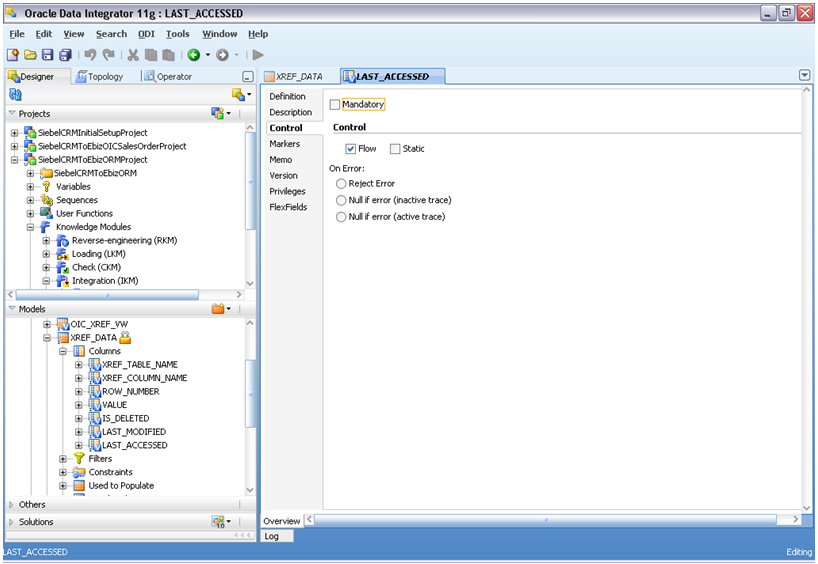Click the Overview tab at bottom

coord(282,521)
